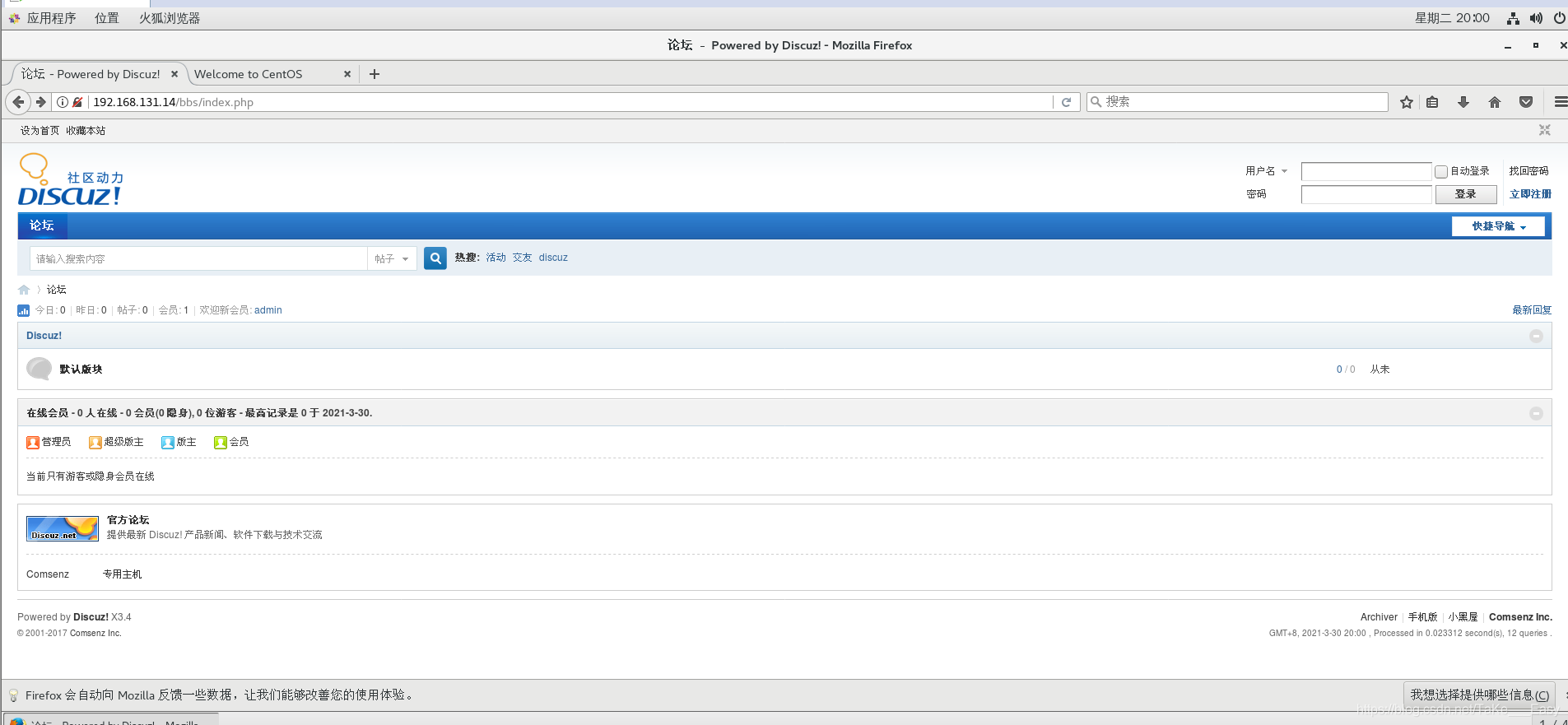Click the address bar URL field

coord(568,102)
